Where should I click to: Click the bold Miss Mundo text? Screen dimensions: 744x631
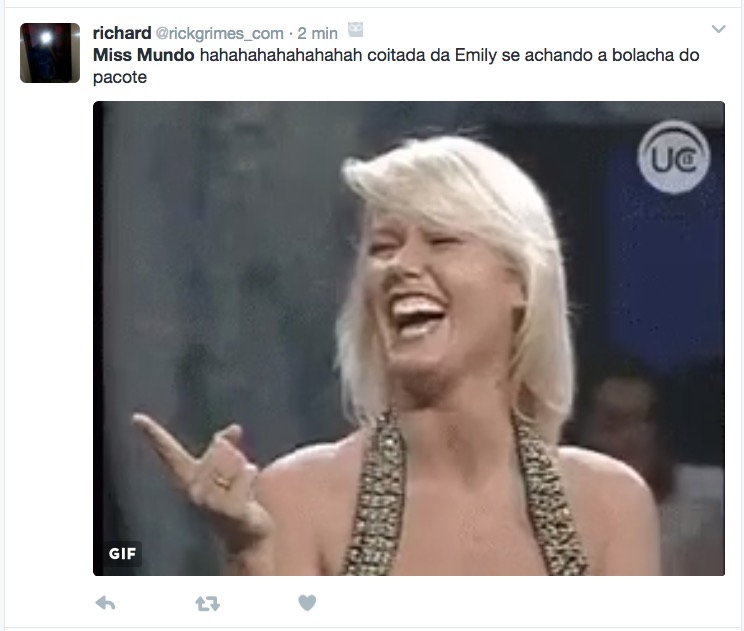(144, 55)
